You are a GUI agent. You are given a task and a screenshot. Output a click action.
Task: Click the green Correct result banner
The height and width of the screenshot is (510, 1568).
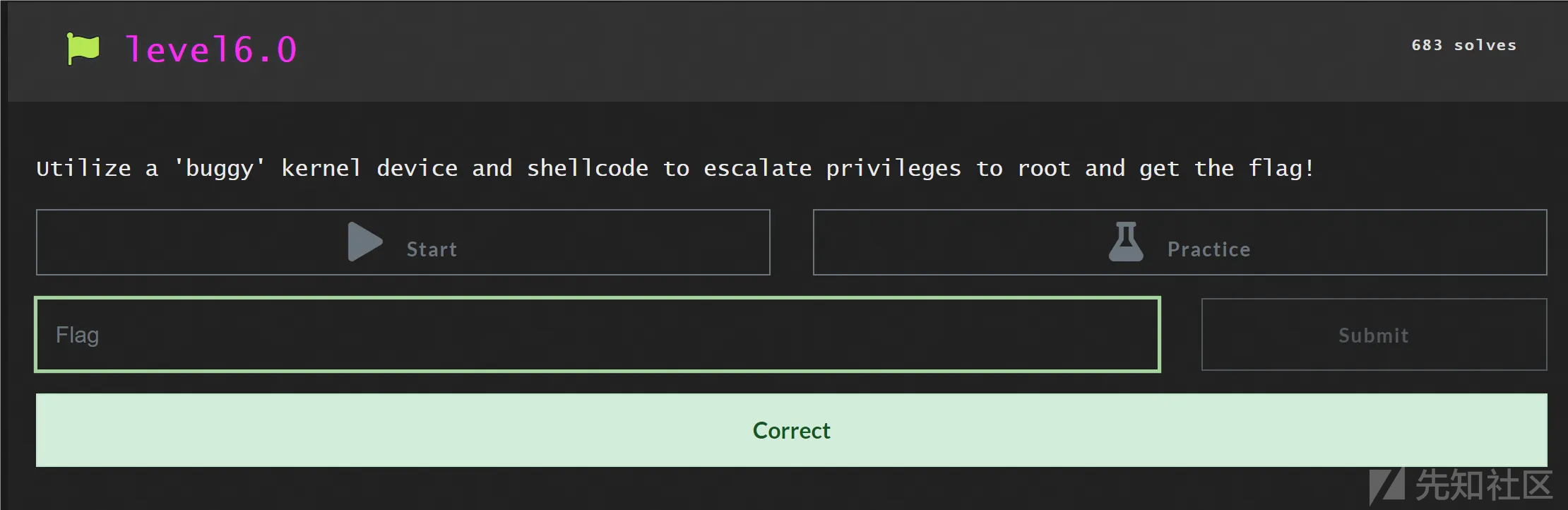click(x=791, y=430)
